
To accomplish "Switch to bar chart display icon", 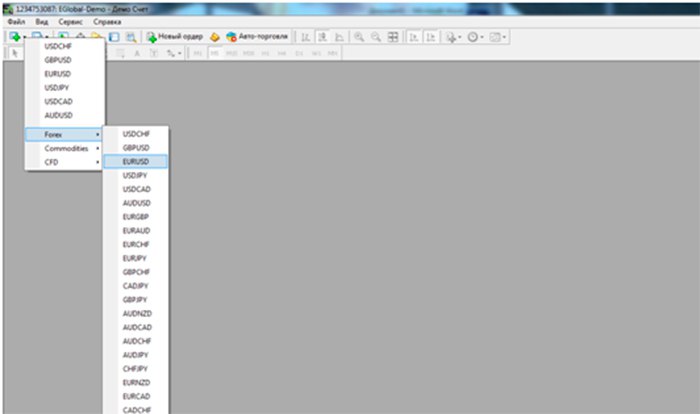I will coord(306,36).
